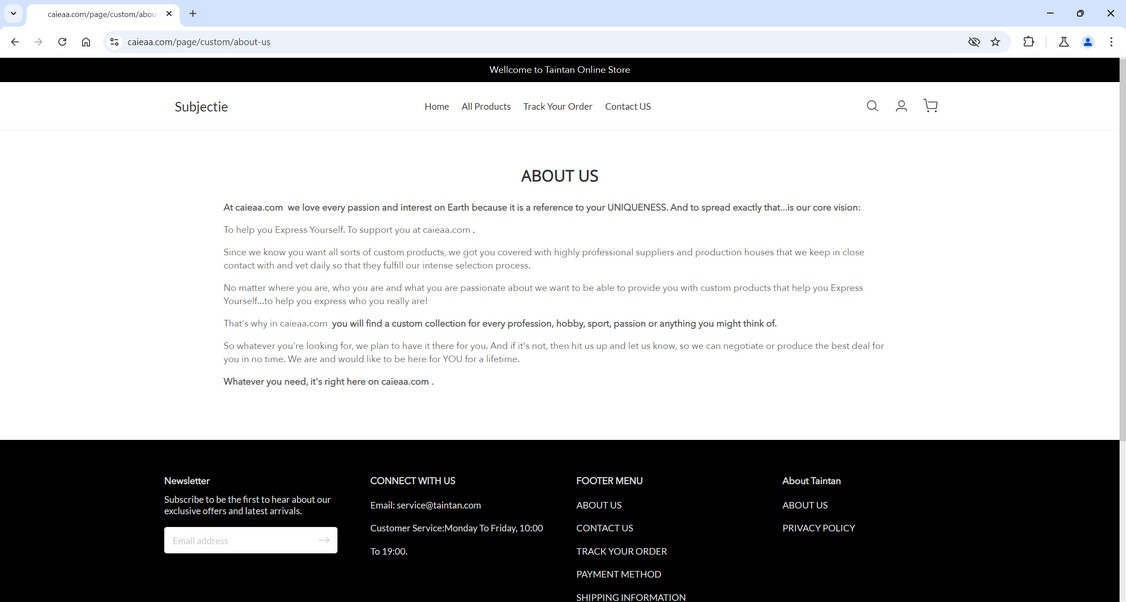The width and height of the screenshot is (1126, 602).
Task: Click the FOOTER MENU heading
Action: coord(609,481)
